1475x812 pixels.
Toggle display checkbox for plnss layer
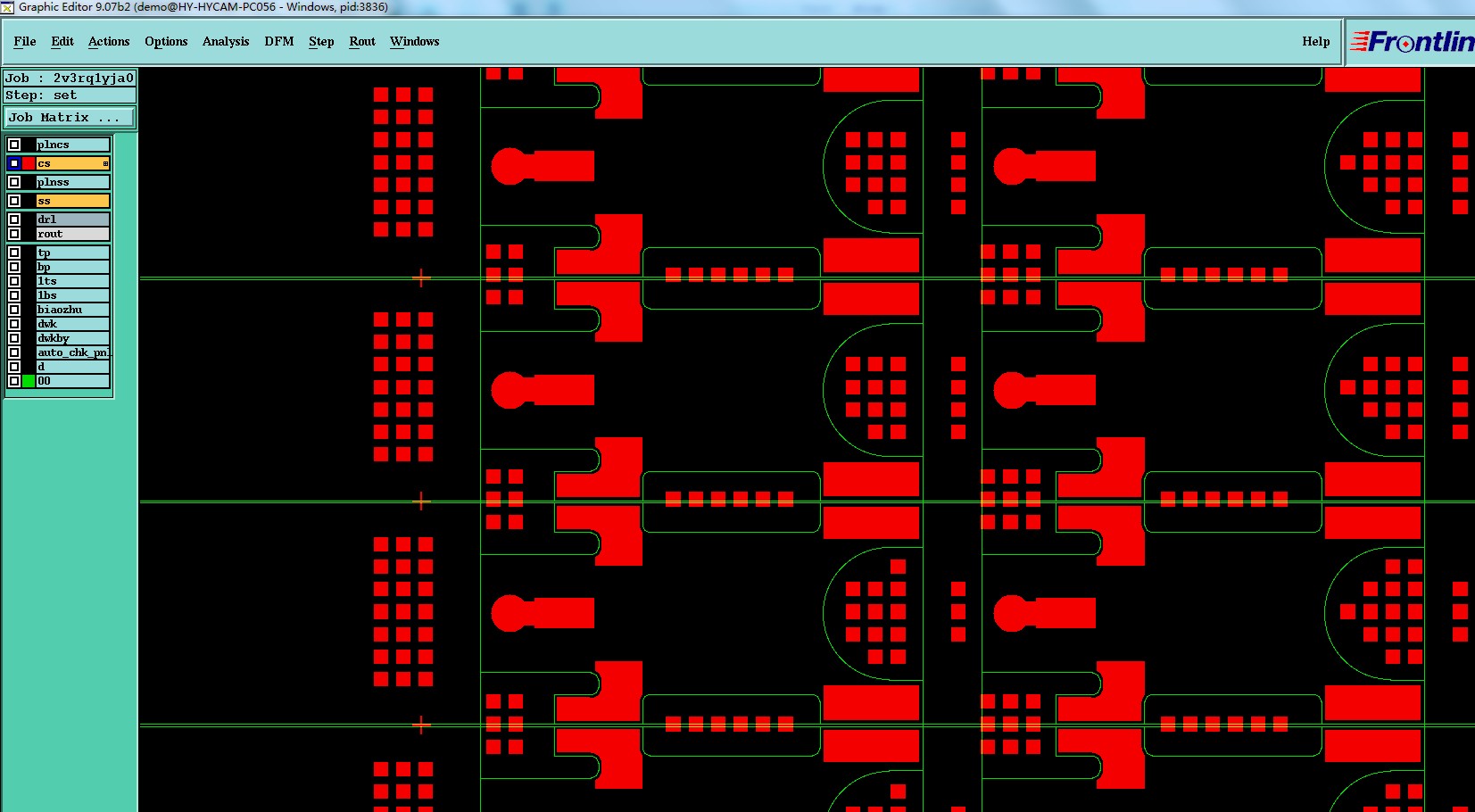14,182
